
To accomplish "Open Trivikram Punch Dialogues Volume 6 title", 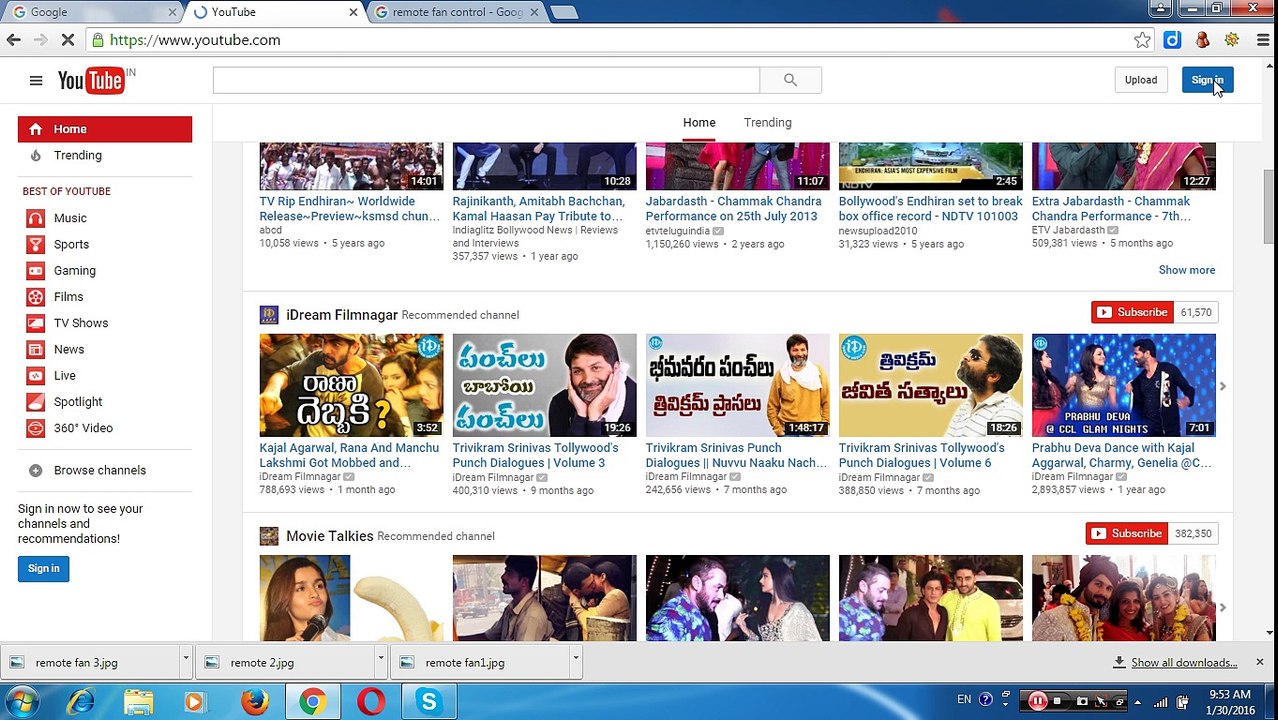I will point(921,455).
